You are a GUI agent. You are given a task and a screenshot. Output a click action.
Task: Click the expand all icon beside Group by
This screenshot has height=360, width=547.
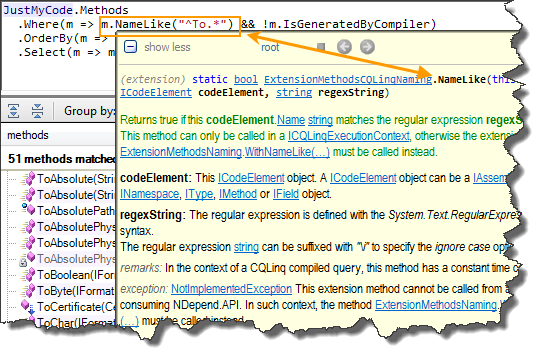point(14,111)
